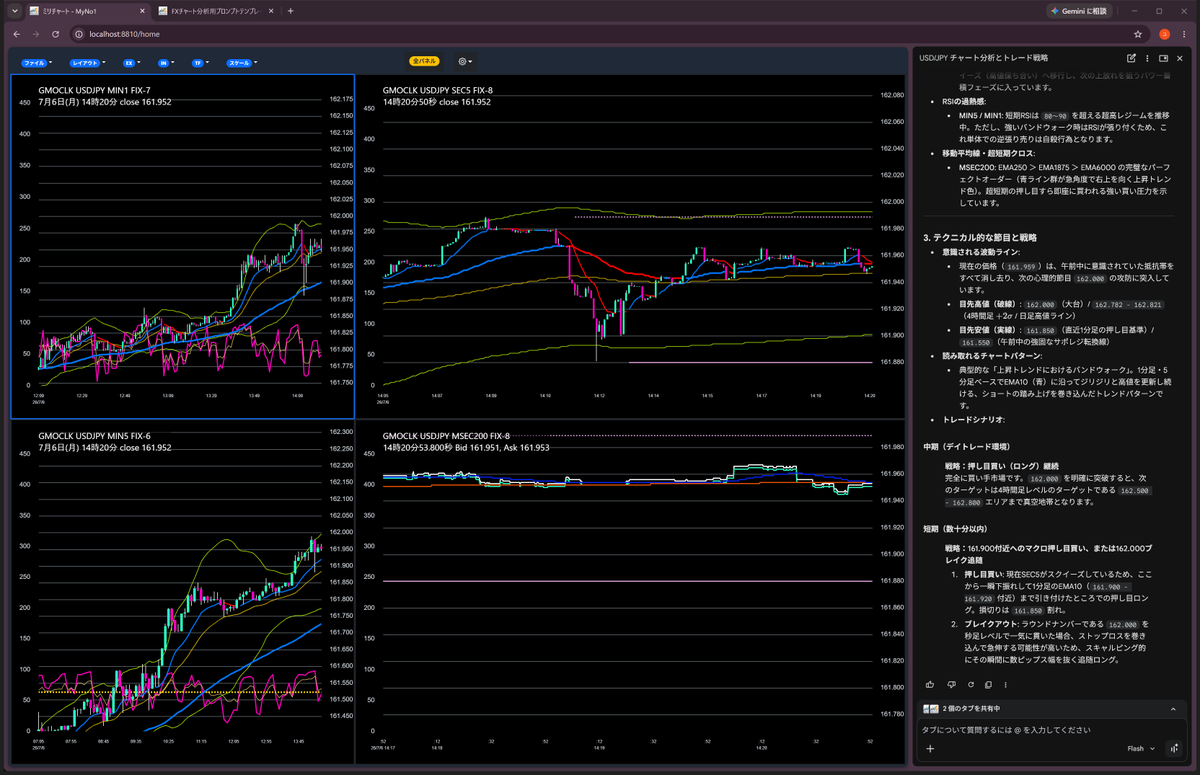Copy the Gemini response
Viewport: 1200px width, 775px height.
click(988, 684)
